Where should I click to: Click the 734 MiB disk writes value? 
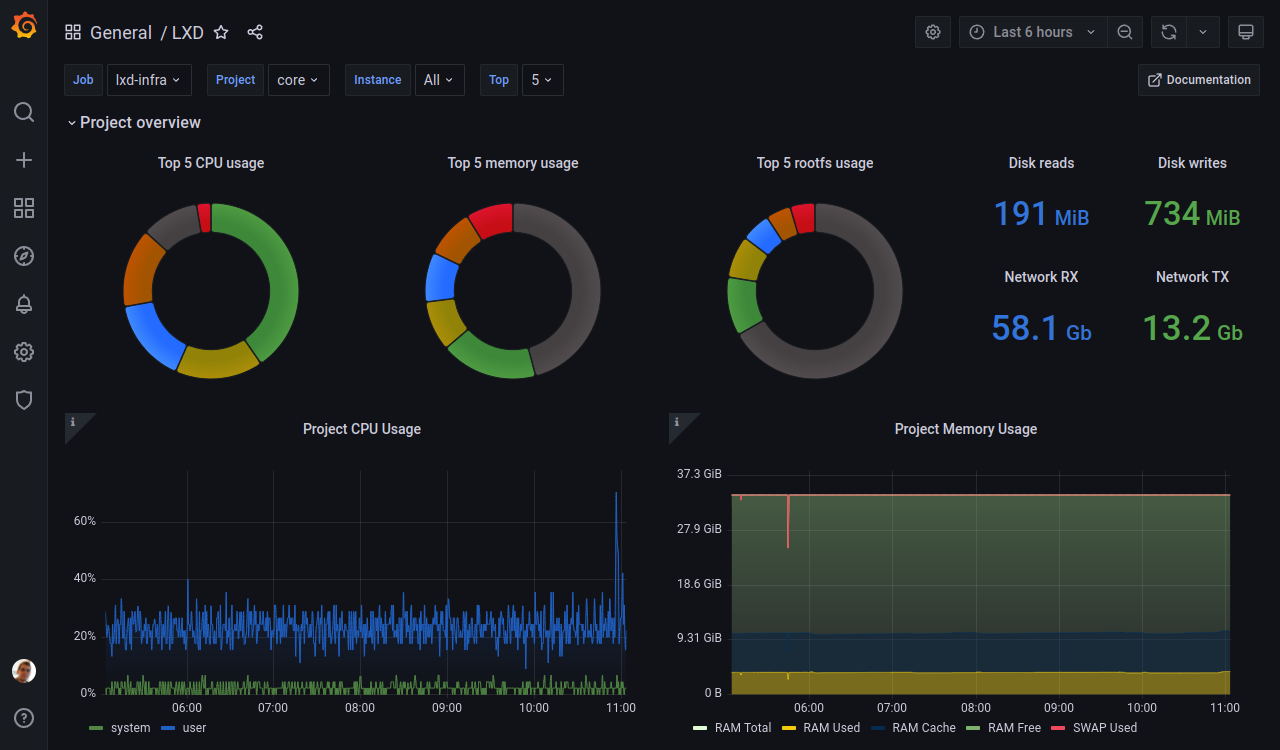(1192, 214)
